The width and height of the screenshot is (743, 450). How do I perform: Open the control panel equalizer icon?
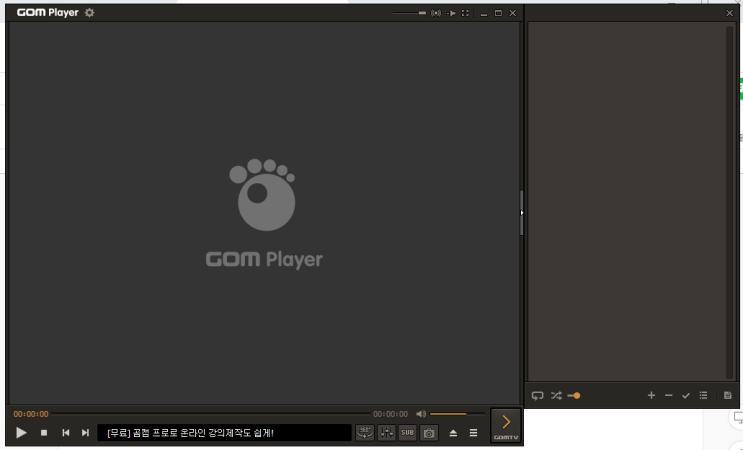(387, 432)
